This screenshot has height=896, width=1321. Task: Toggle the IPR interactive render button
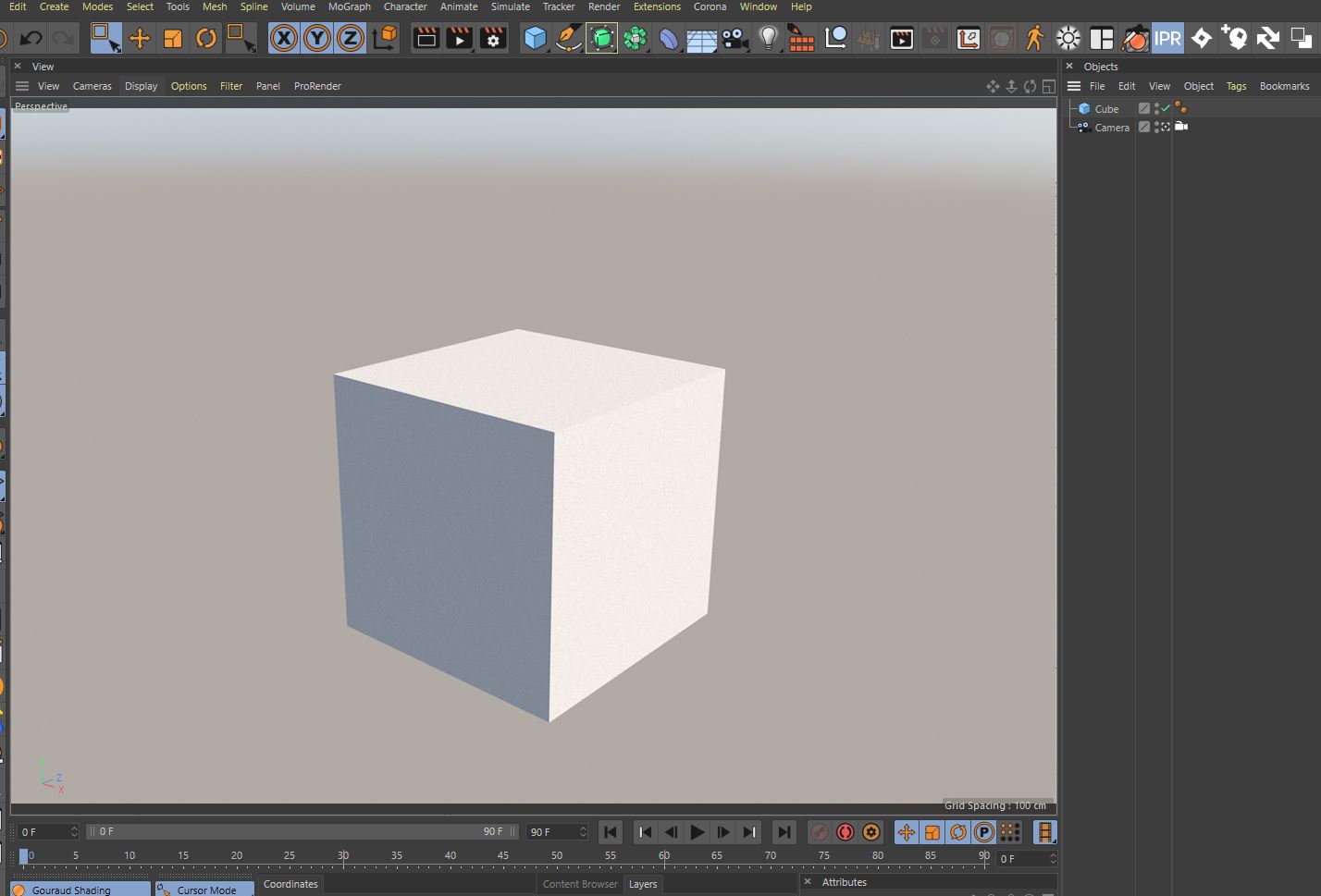[1167, 38]
